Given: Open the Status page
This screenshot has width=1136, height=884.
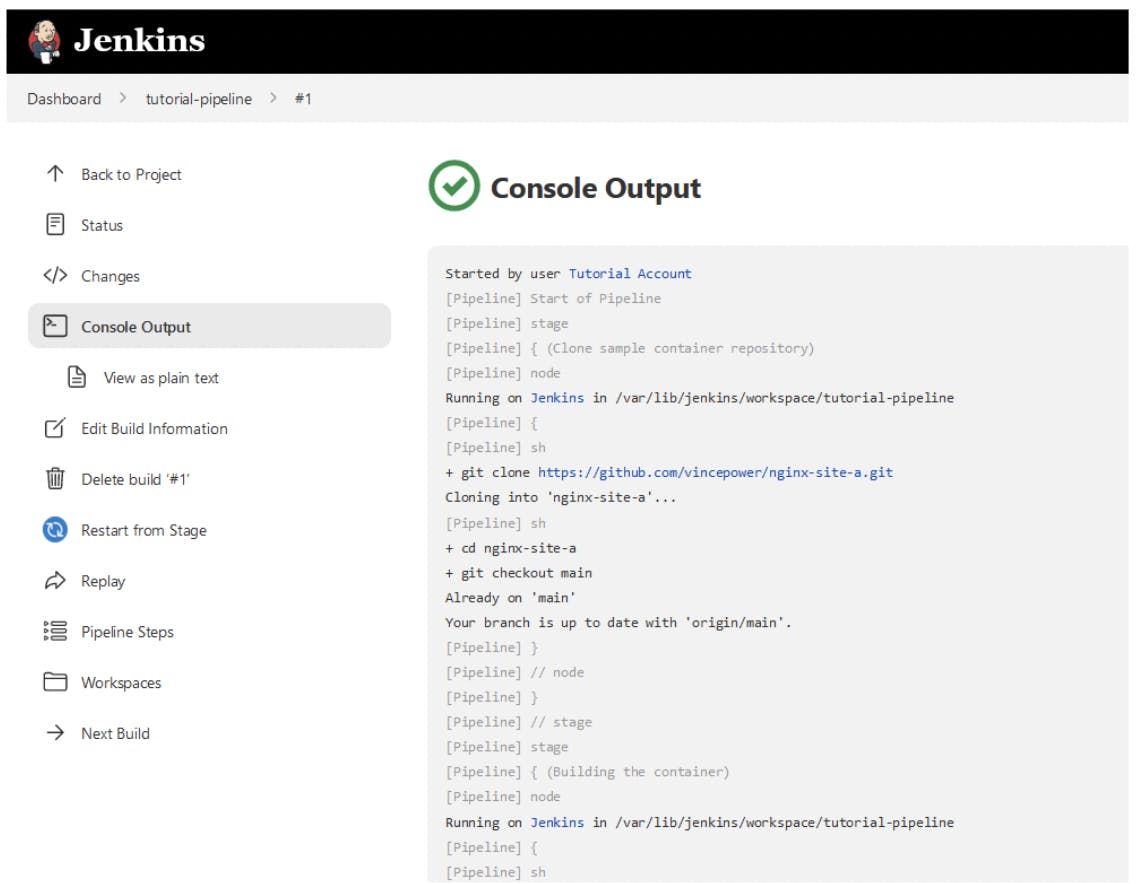Looking at the screenshot, I should [x=101, y=225].
